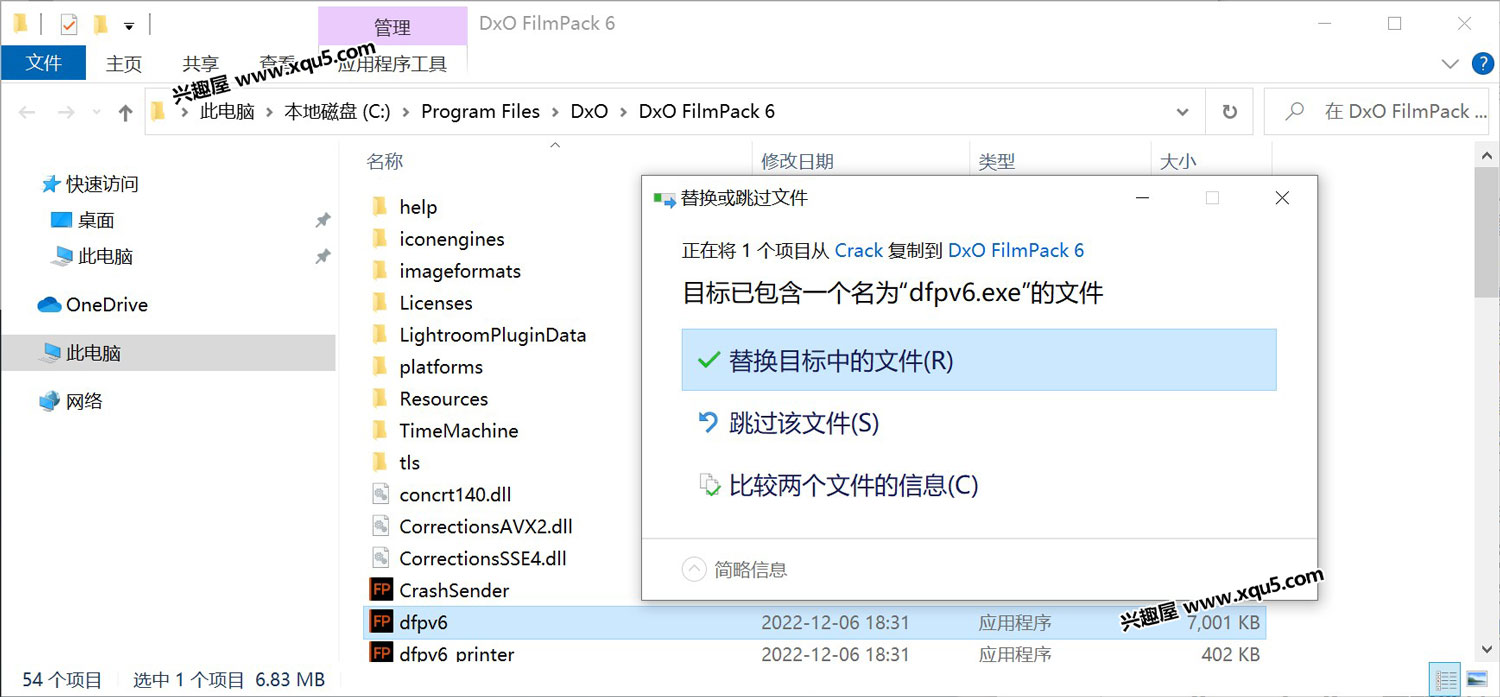This screenshot has width=1500, height=697.
Task: Open the 主页 ribbon tab
Action: pos(124,64)
